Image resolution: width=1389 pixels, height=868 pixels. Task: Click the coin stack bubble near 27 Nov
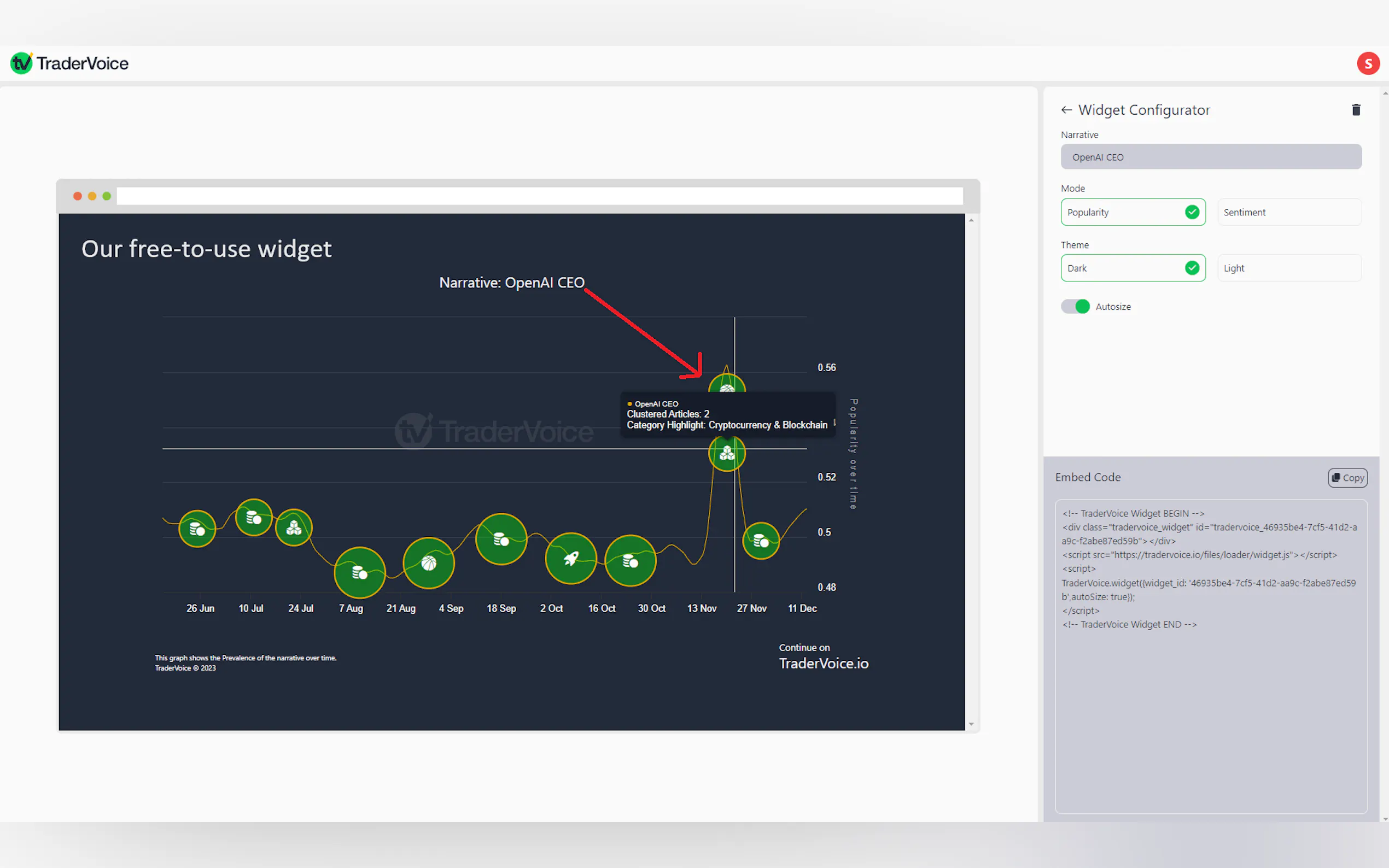pyautogui.click(x=760, y=541)
